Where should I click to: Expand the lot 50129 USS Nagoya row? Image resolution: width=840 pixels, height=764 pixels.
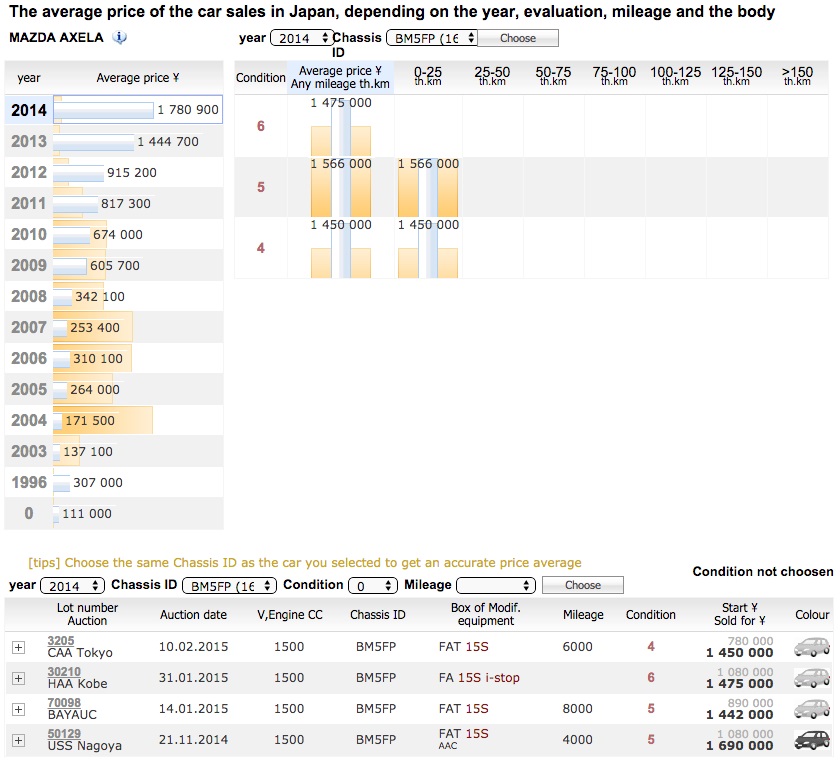18,740
